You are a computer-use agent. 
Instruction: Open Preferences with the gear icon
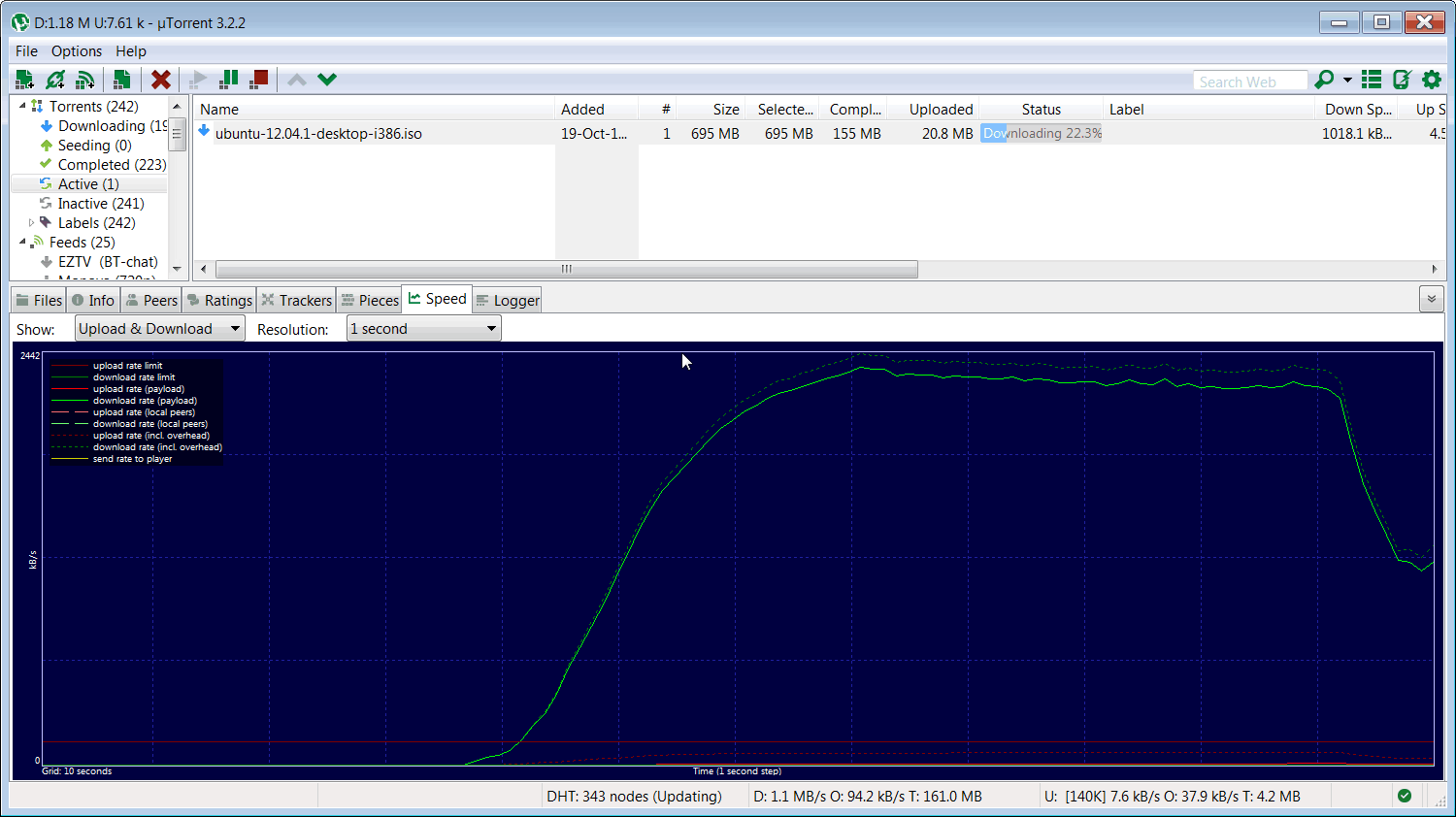pos(1432,80)
